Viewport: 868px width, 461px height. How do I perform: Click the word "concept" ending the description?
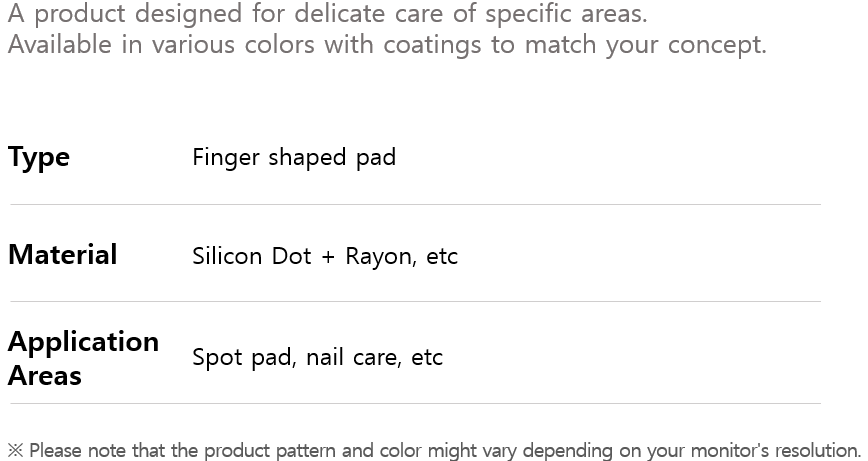718,45
